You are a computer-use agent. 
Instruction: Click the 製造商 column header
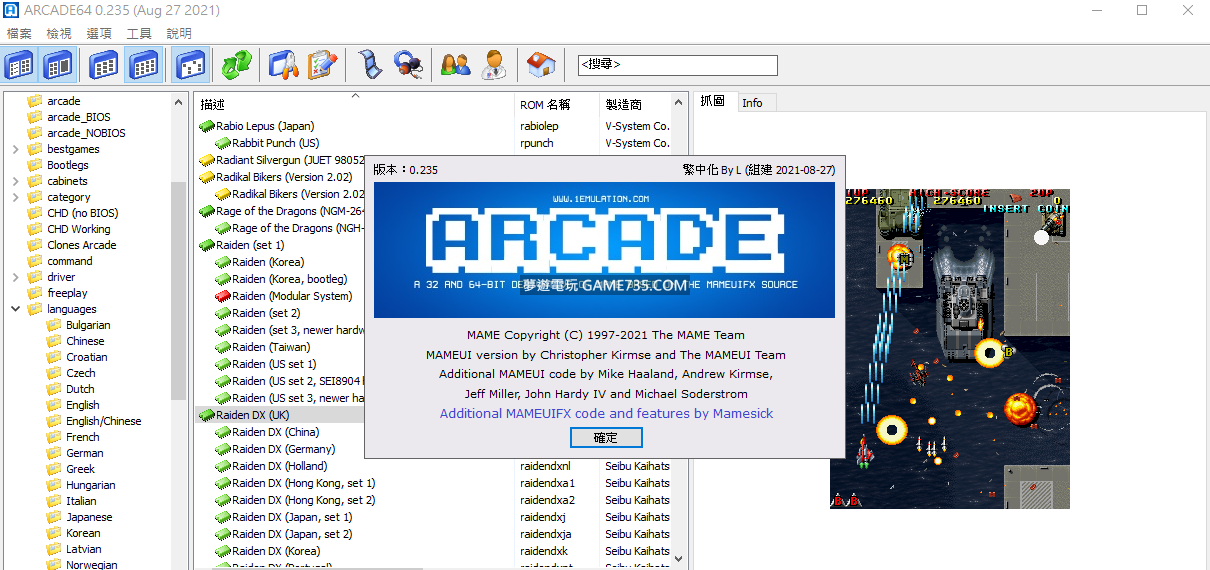click(x=624, y=104)
